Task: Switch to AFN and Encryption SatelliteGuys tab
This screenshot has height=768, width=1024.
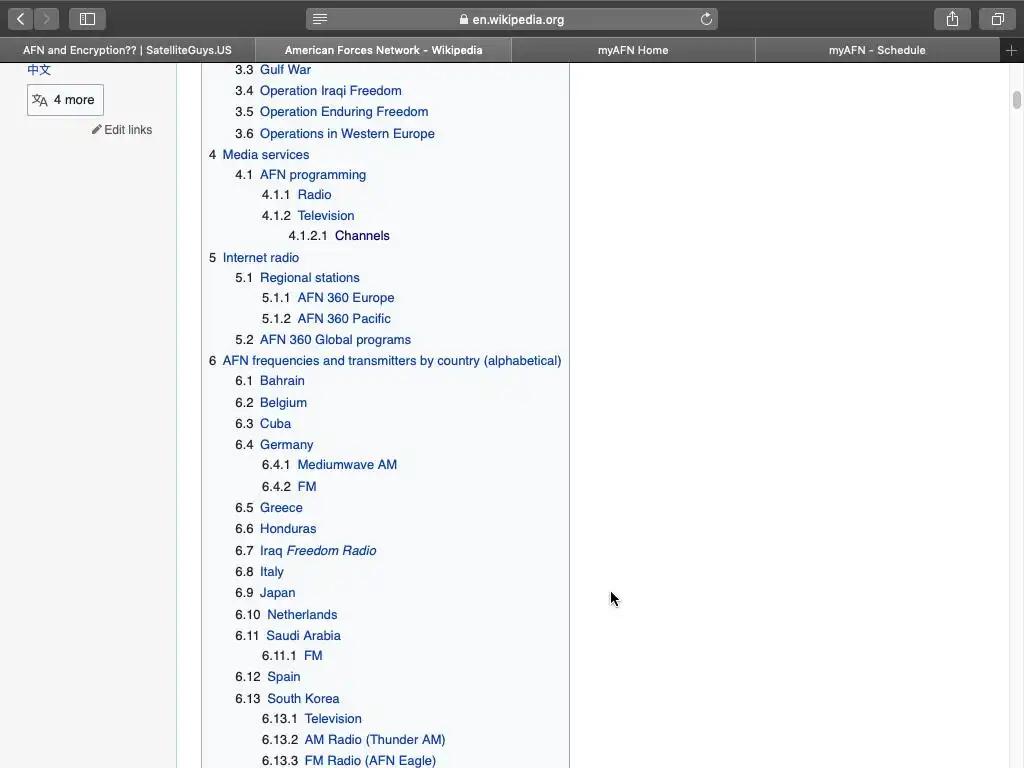Action: (x=127, y=50)
